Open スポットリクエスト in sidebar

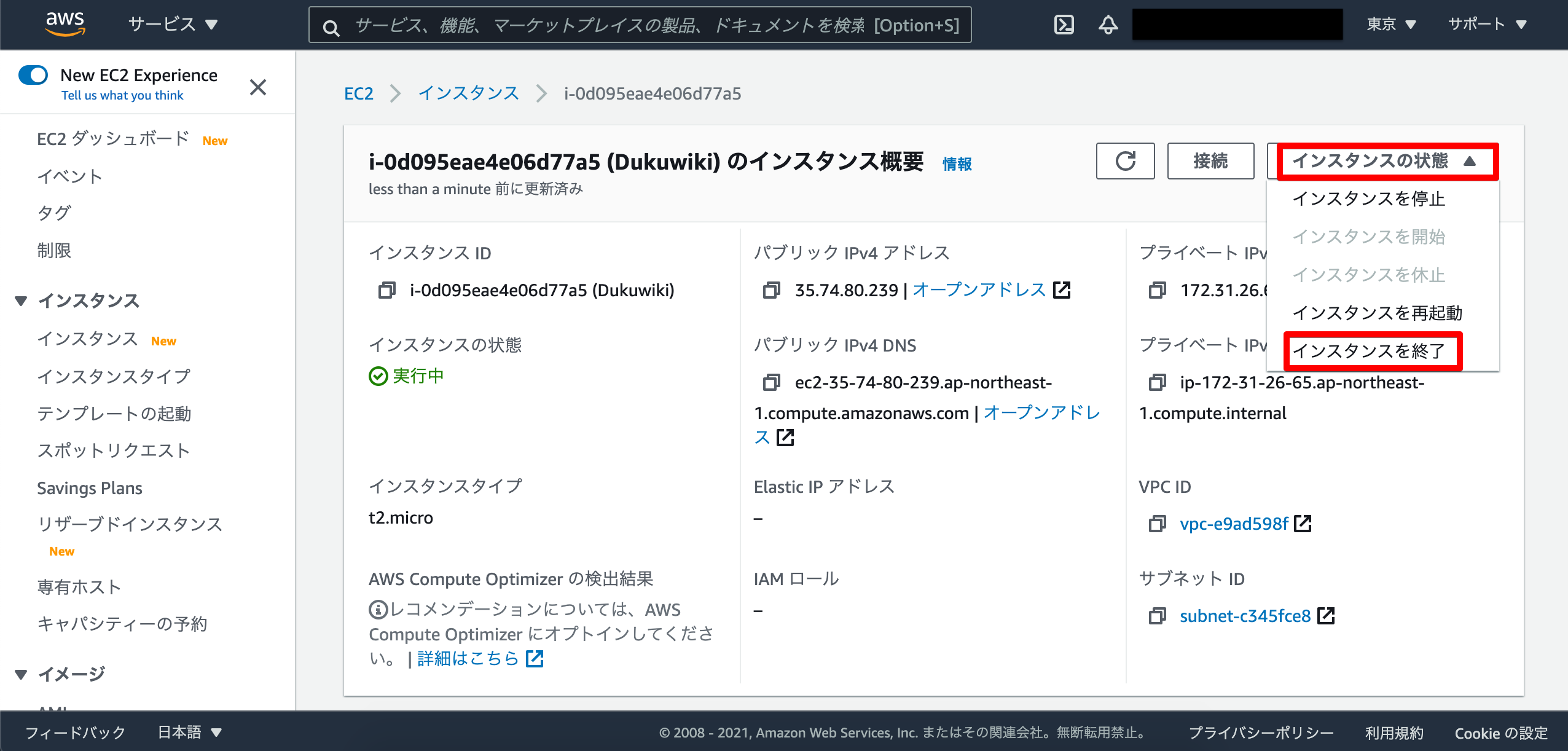pyautogui.click(x=114, y=450)
